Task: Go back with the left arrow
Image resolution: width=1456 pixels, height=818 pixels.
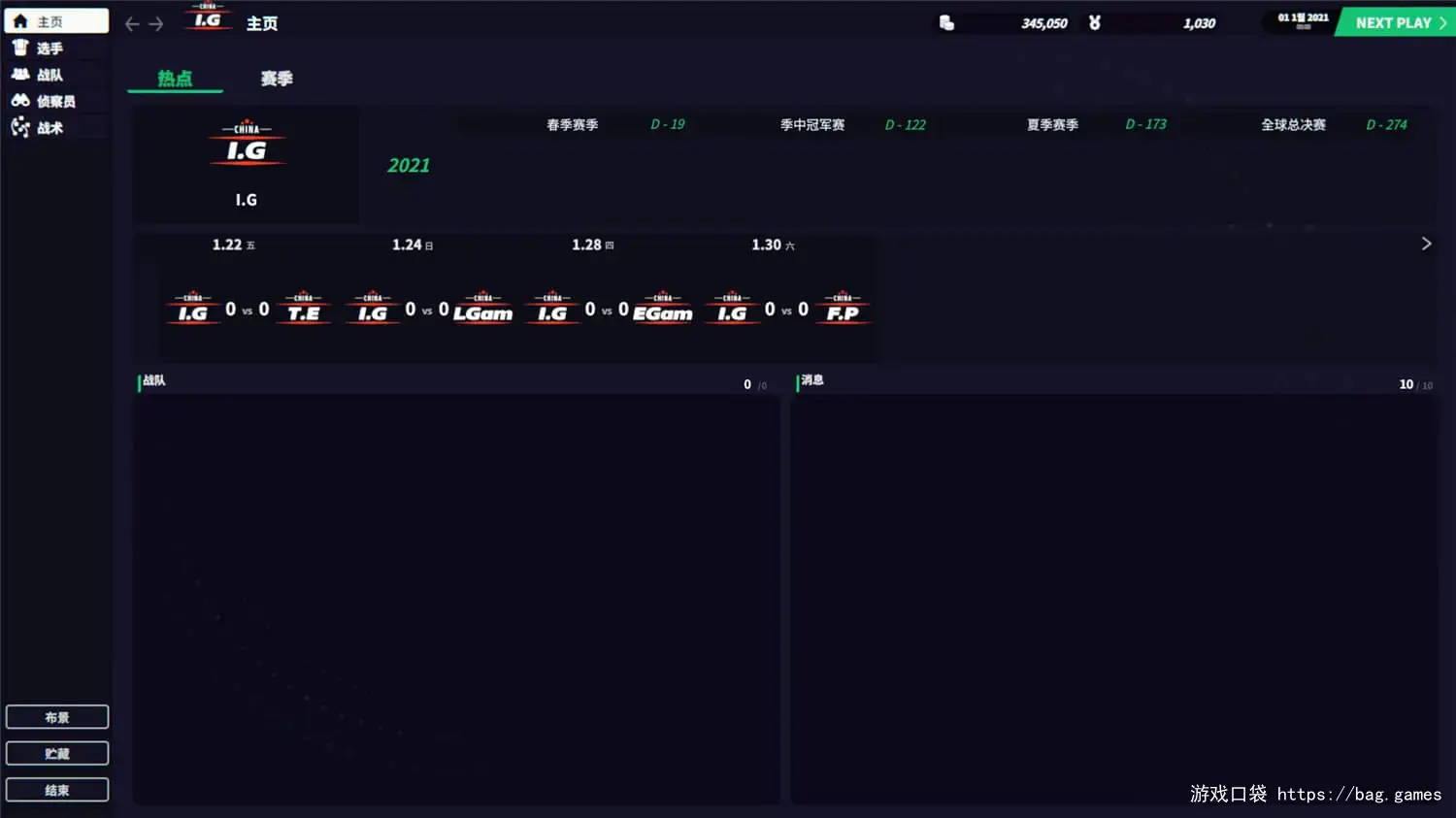Action: (133, 23)
